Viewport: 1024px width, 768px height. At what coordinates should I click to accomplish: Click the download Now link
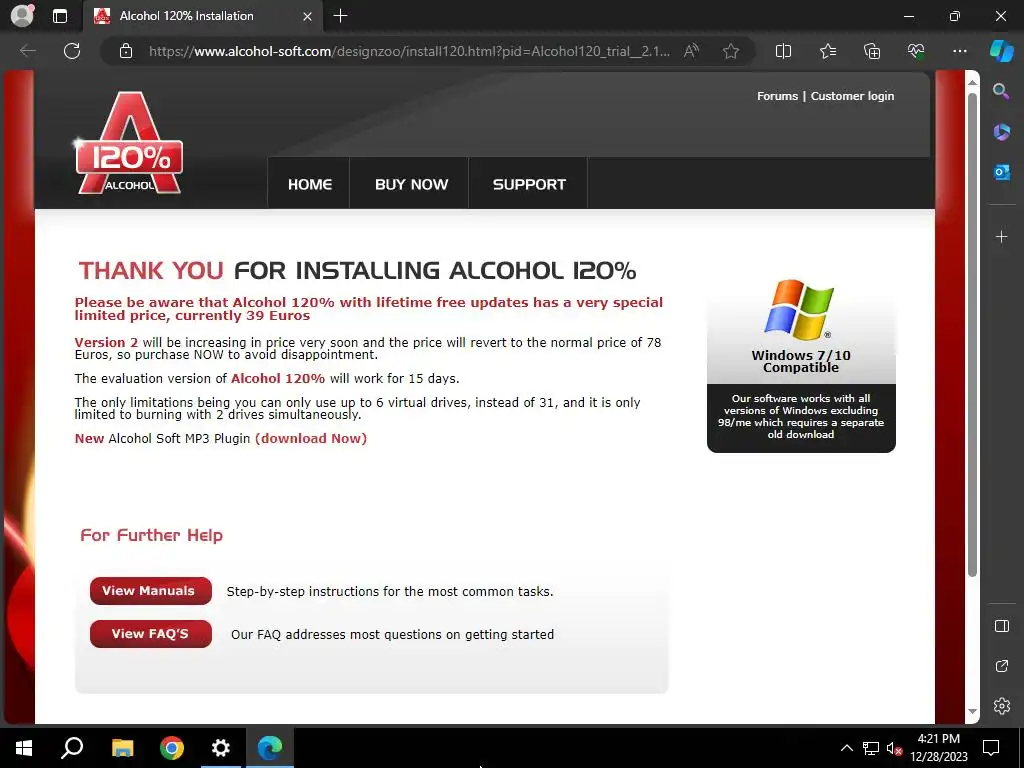point(311,438)
